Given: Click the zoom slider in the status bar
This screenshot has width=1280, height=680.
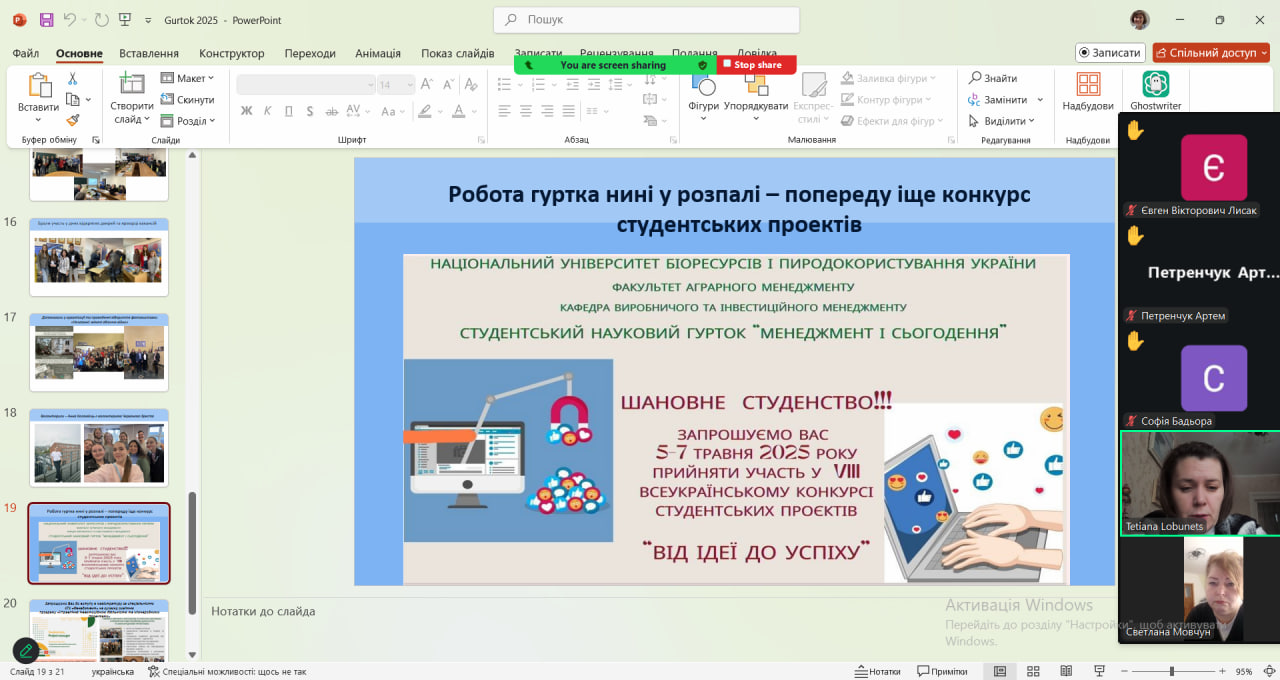Looking at the screenshot, I should click(1172, 671).
